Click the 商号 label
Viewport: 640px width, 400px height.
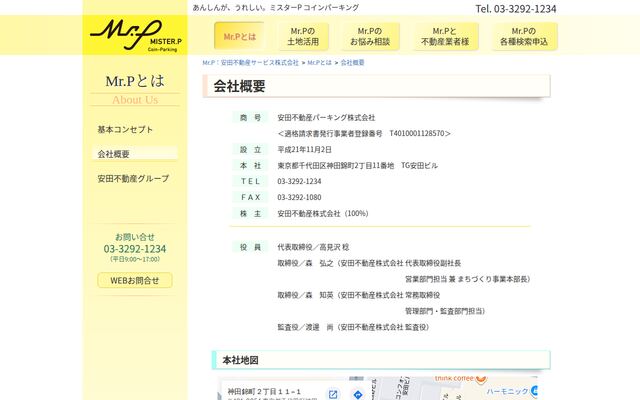(250, 118)
